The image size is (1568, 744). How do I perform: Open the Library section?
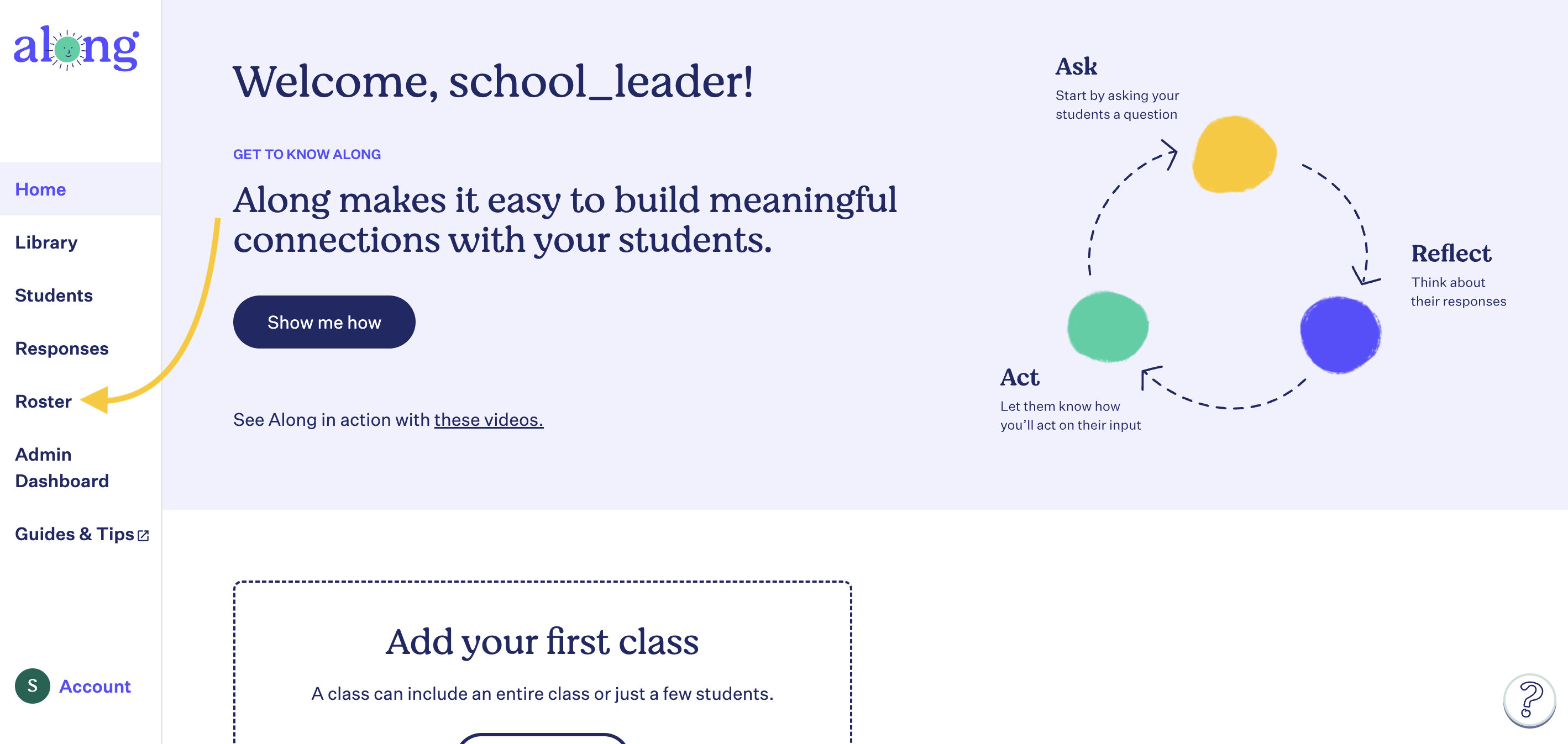click(x=46, y=242)
